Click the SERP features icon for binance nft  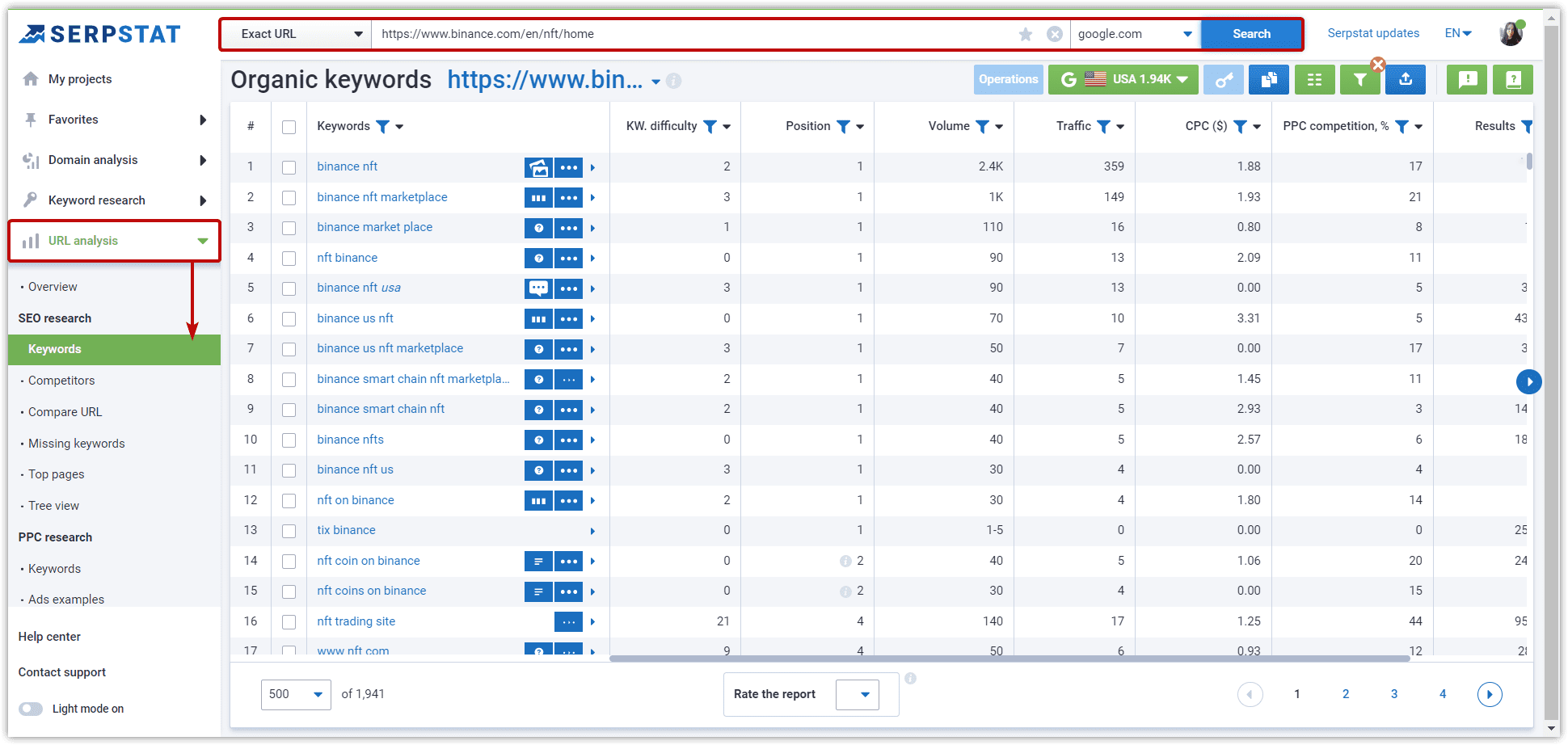click(x=538, y=167)
